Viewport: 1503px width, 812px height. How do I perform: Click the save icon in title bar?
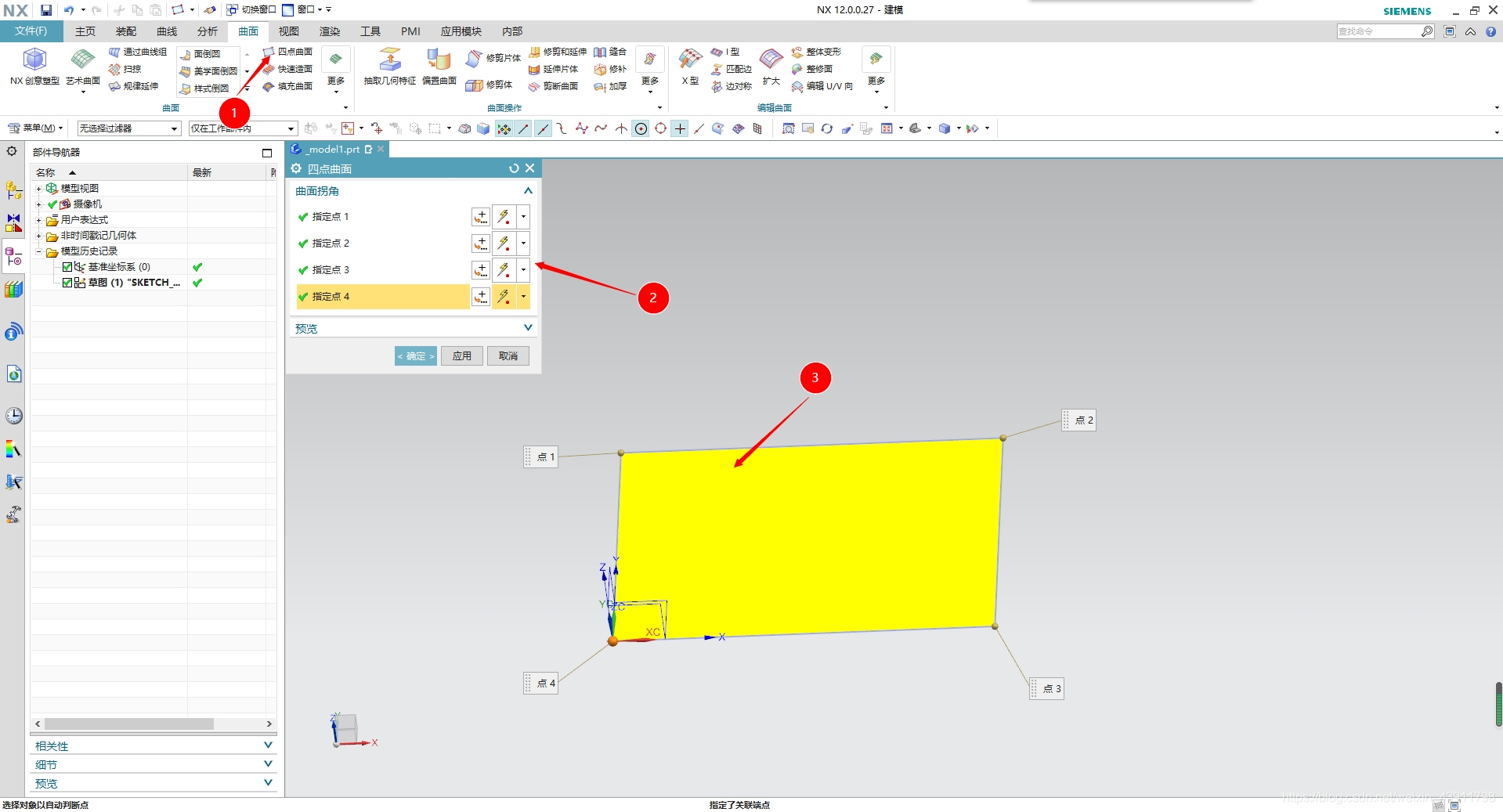tap(46, 10)
